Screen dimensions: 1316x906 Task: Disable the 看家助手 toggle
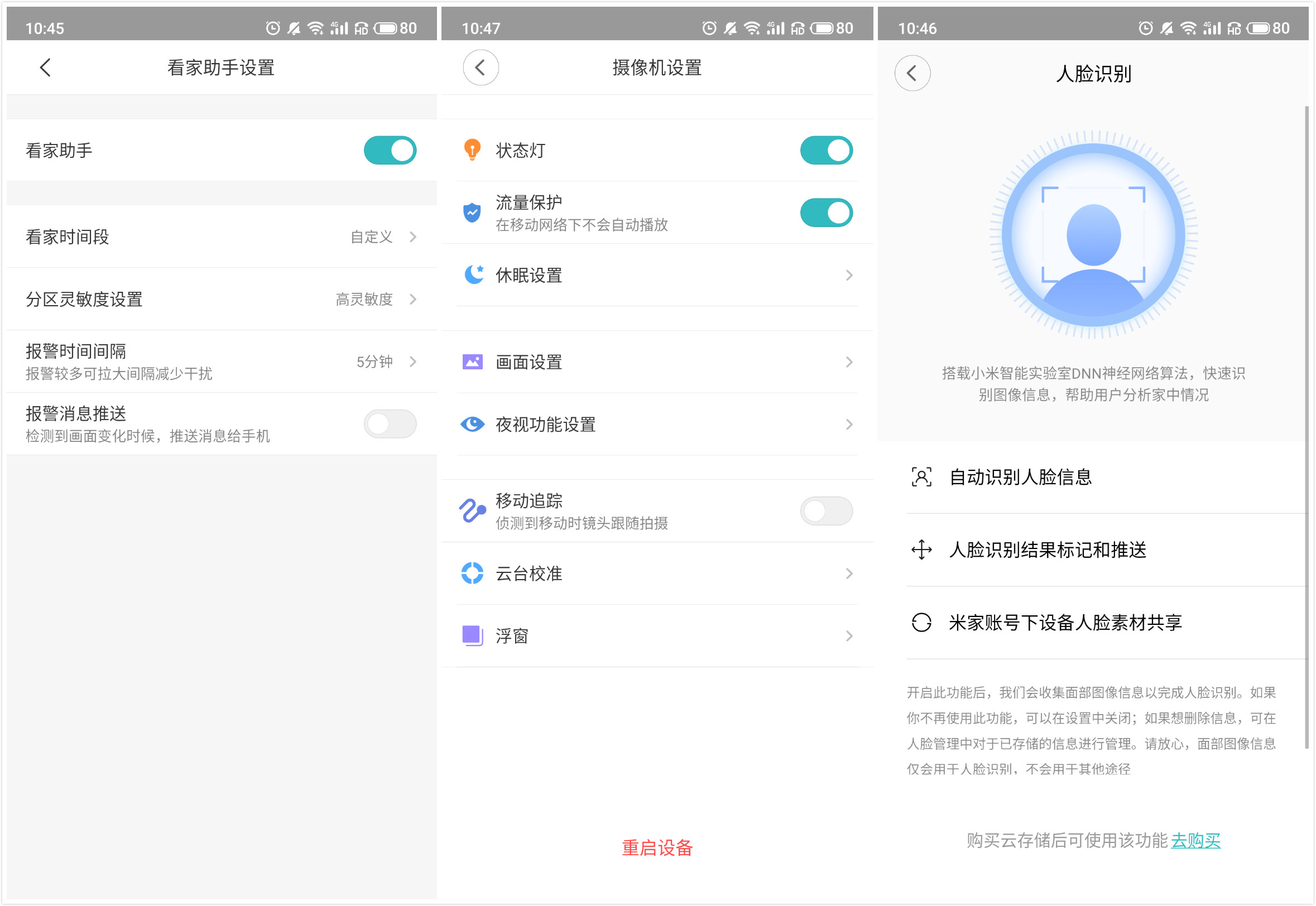pos(390,150)
